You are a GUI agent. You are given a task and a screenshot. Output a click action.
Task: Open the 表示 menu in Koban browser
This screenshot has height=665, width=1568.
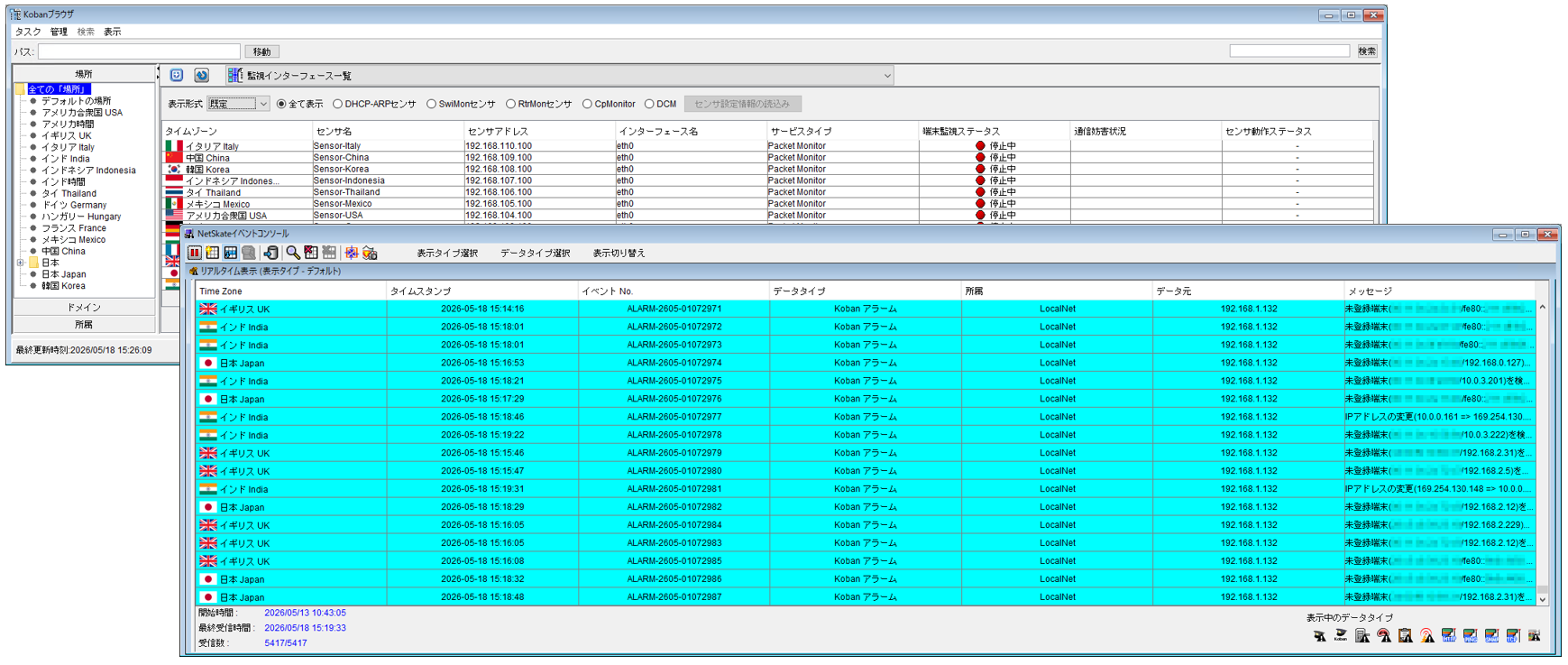click(x=112, y=32)
